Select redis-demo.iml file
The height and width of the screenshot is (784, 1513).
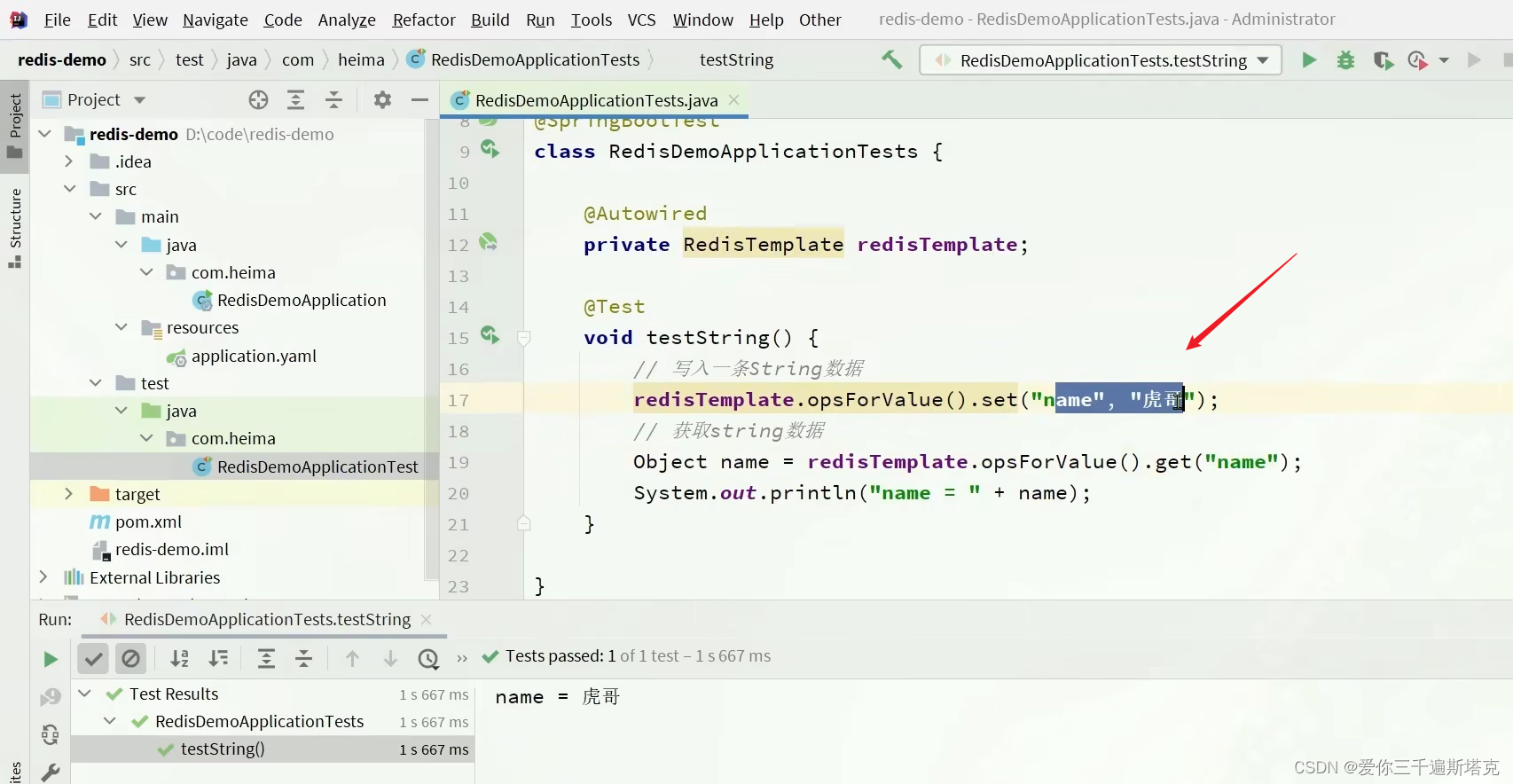[x=172, y=549]
